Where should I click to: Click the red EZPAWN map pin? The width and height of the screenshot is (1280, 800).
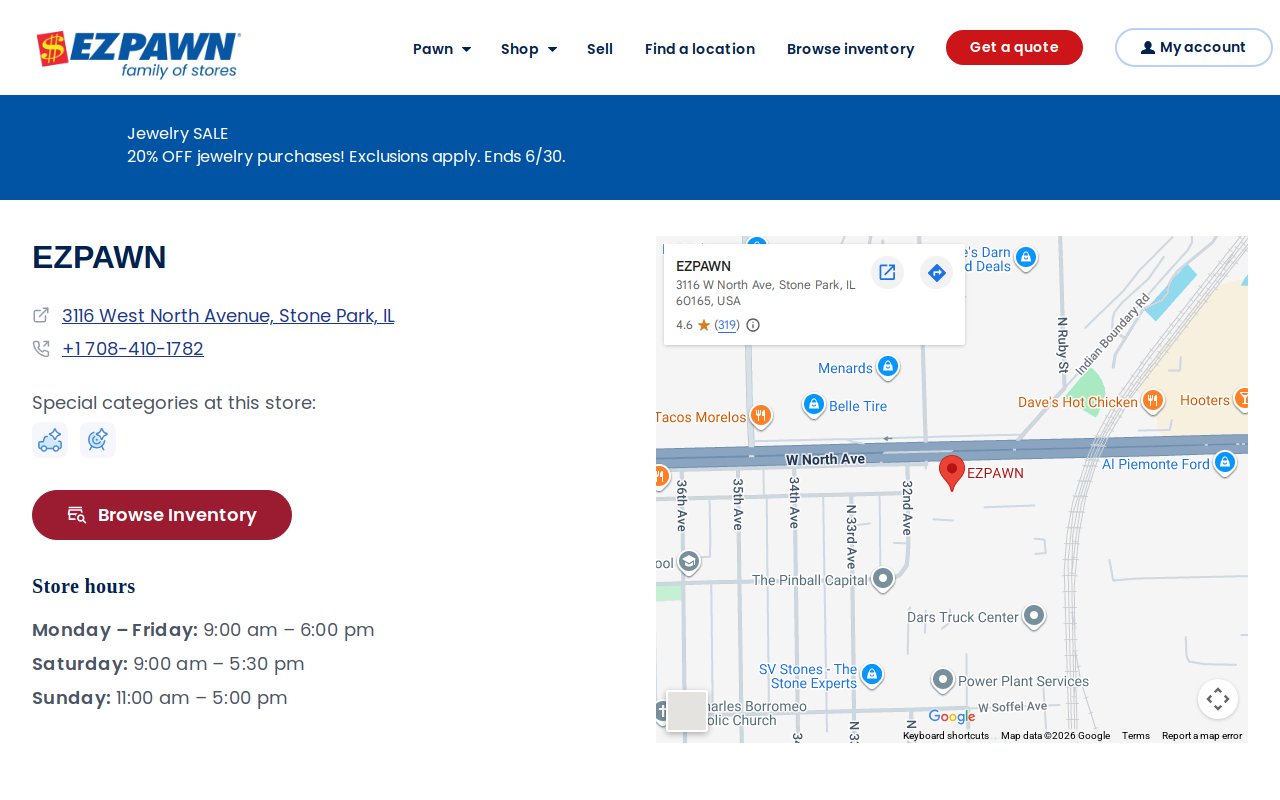[x=952, y=473]
